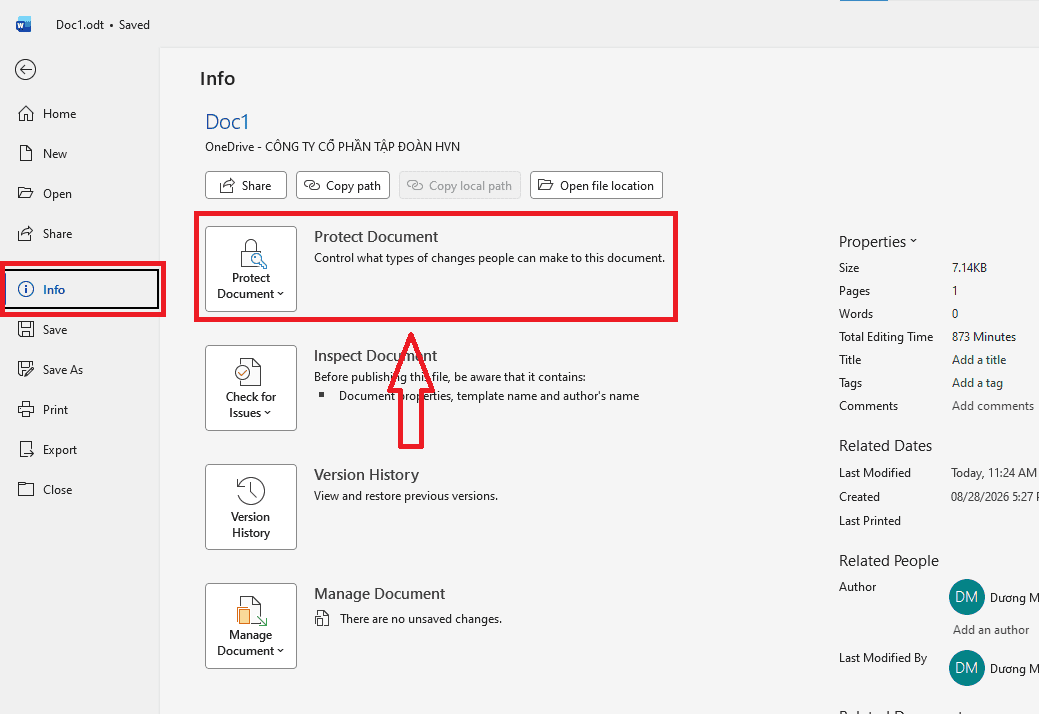Click the Info circle icon
Viewport: 1039px width, 714px height.
pyautogui.click(x=26, y=289)
